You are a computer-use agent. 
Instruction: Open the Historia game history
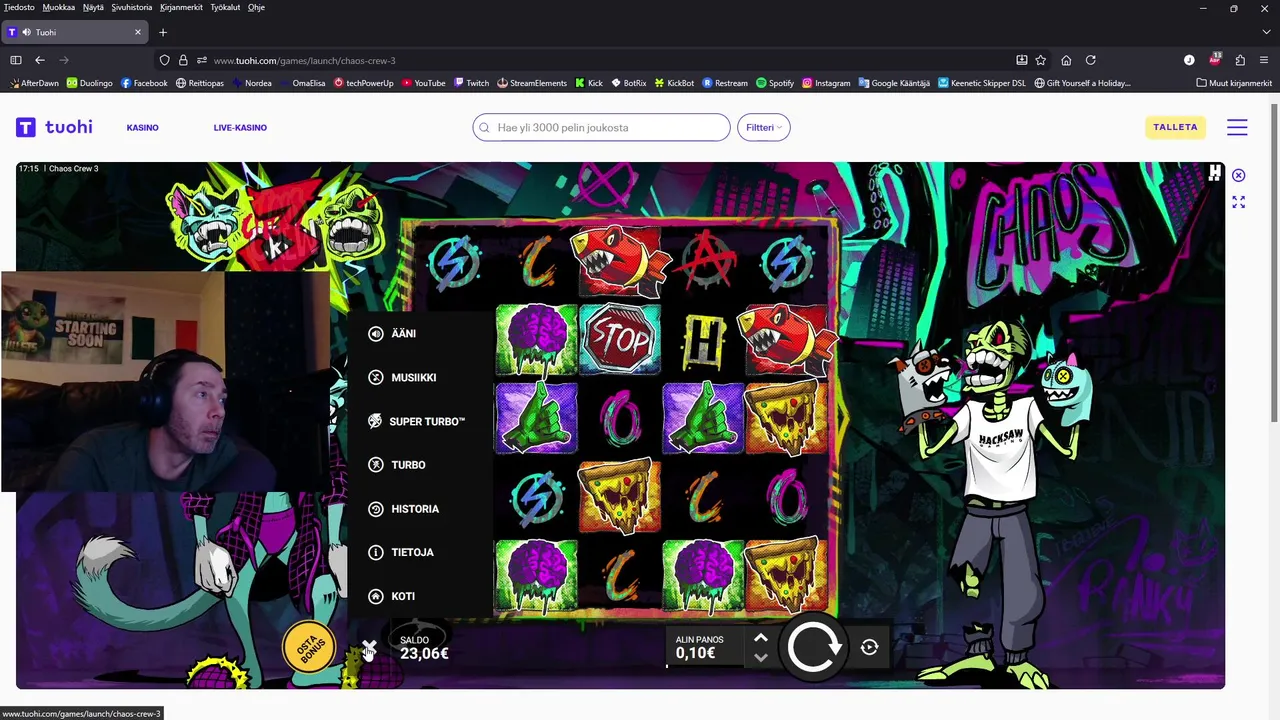(x=403, y=509)
